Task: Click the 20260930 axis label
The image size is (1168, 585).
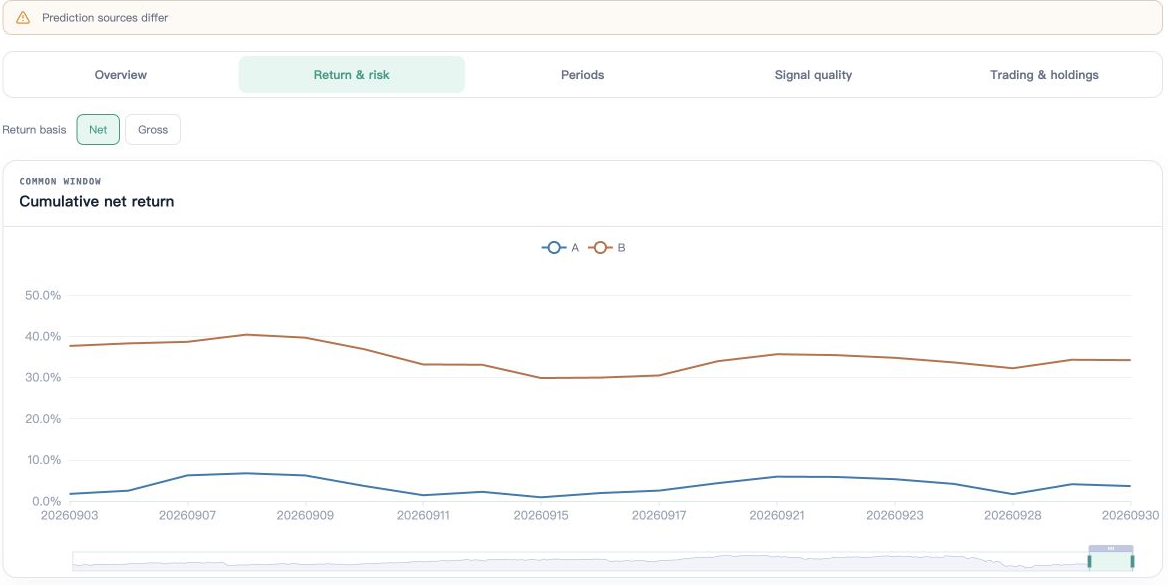Action: [x=1131, y=515]
